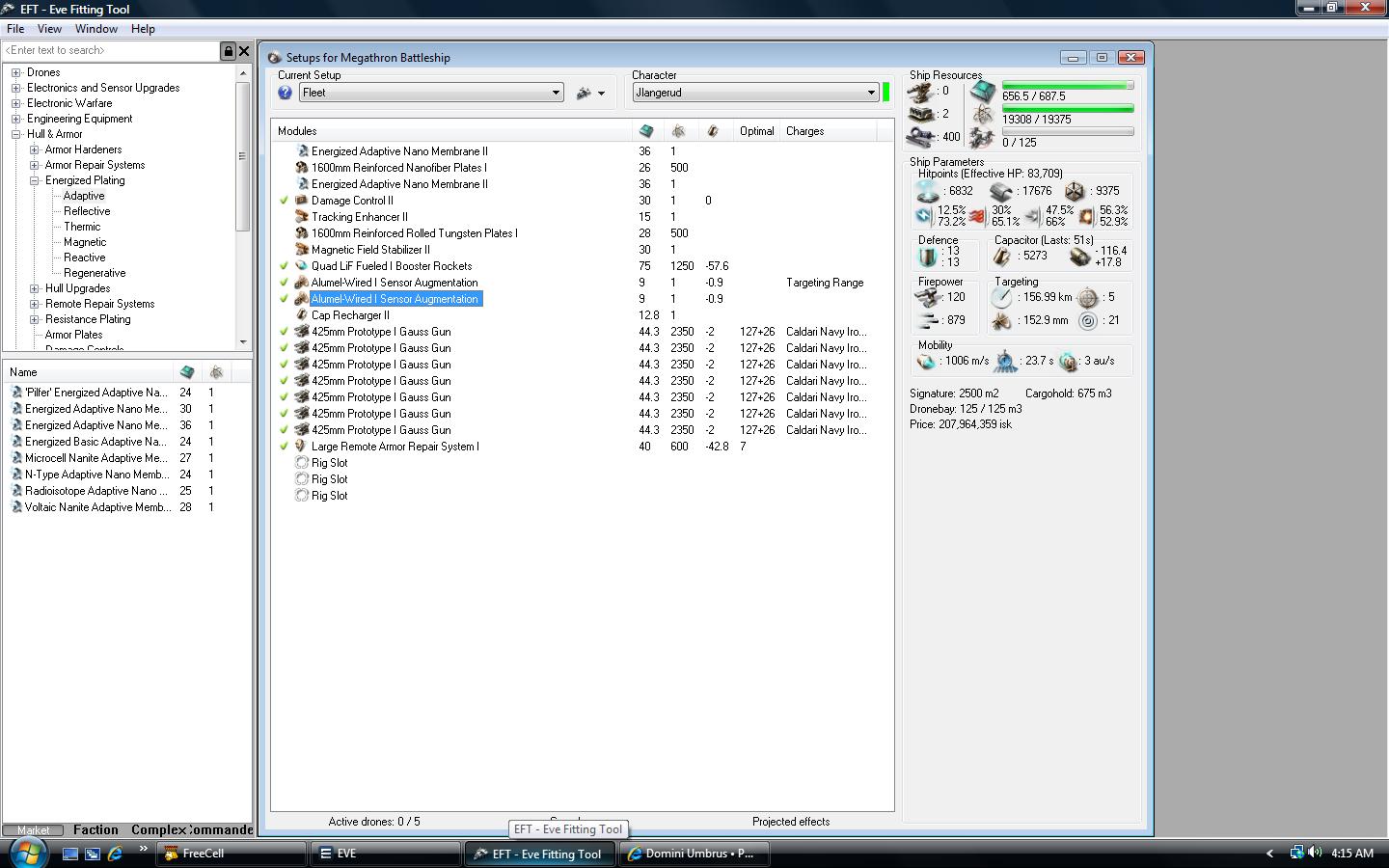
Task: Select the Market tab
Action: coord(33,829)
